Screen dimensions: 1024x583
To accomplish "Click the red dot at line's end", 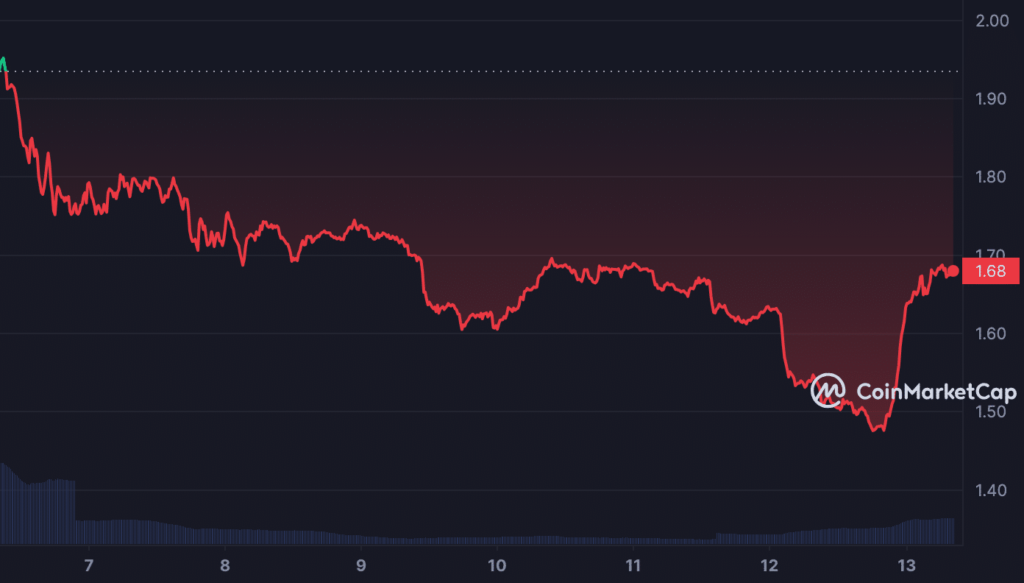I will click(x=952, y=271).
